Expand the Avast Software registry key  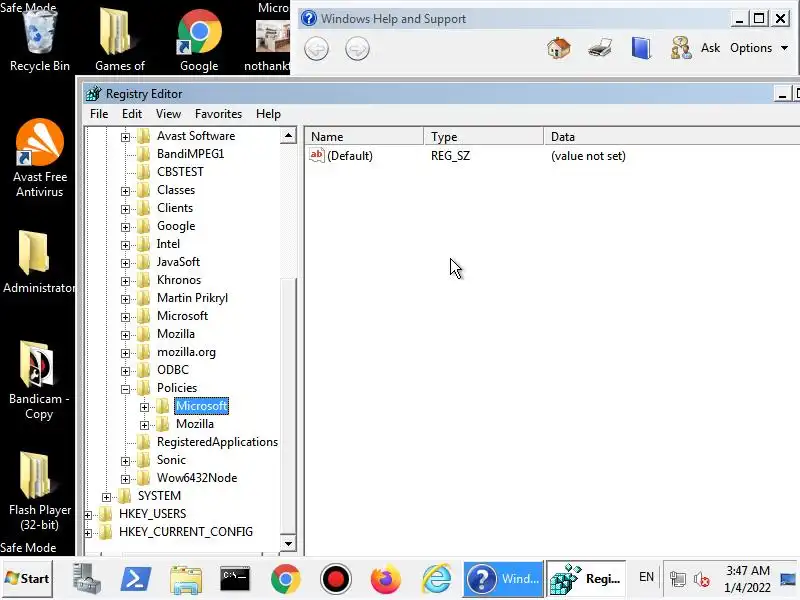click(126, 137)
